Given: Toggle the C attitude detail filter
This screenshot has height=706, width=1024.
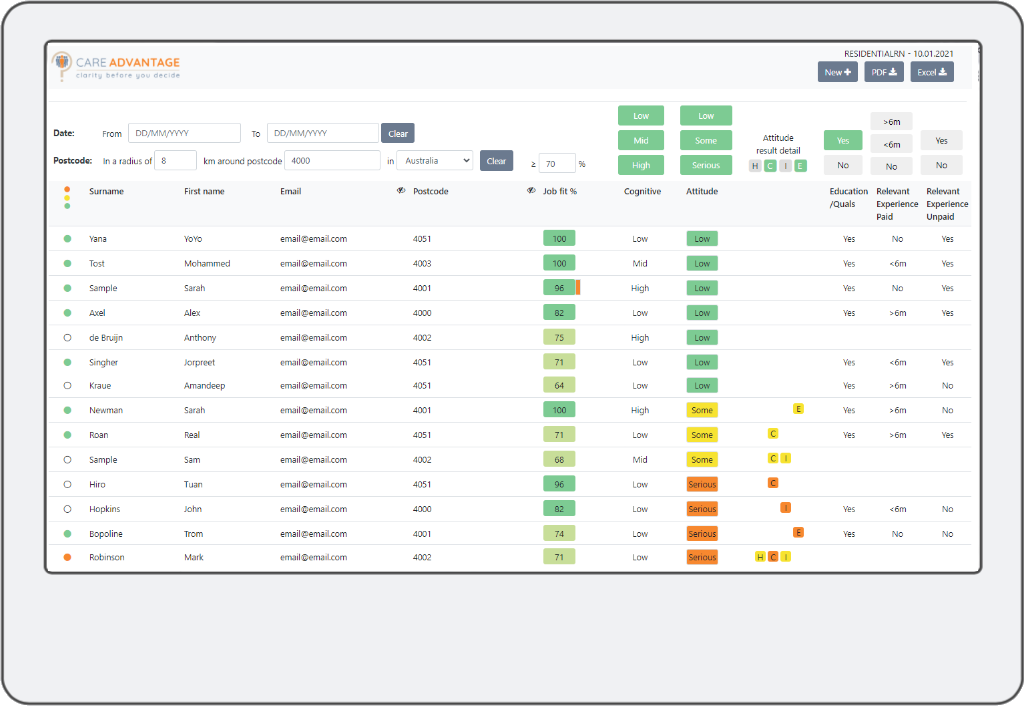Looking at the screenshot, I should [771, 166].
